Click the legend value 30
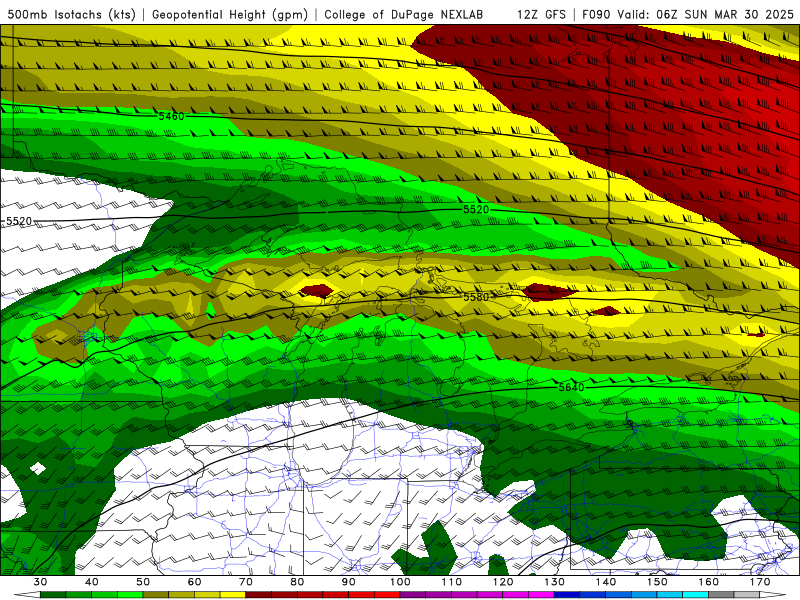The width and height of the screenshot is (800, 600). [x=40, y=582]
